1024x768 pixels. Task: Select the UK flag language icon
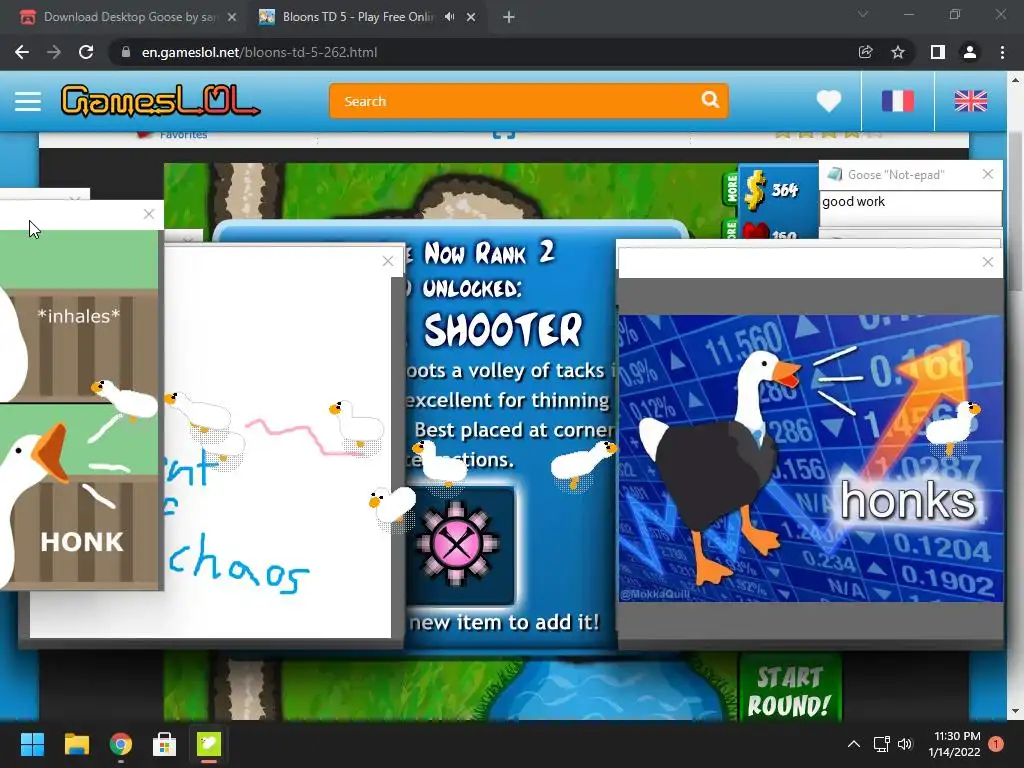coord(971,101)
